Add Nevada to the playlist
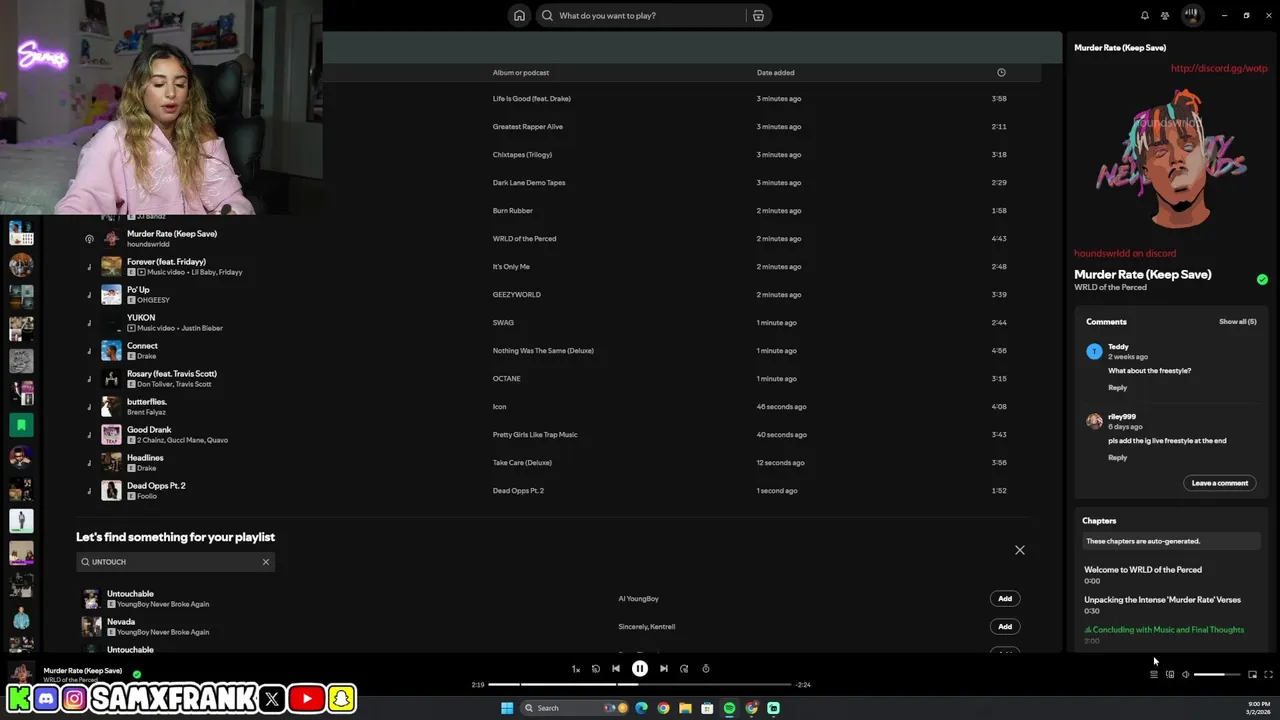The width and height of the screenshot is (1280, 720). click(x=1005, y=627)
